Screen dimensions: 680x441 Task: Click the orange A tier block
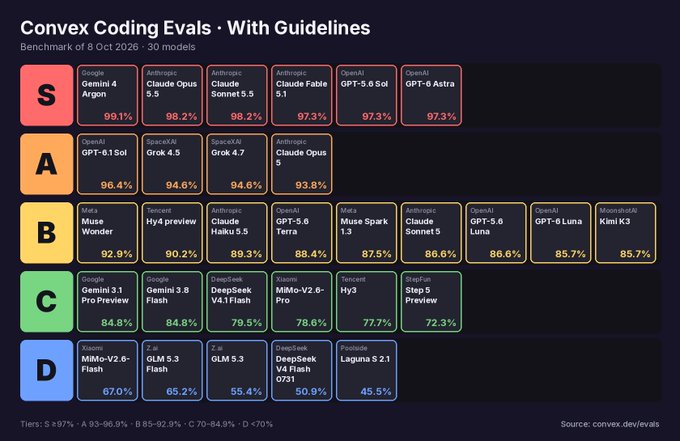(x=46, y=164)
